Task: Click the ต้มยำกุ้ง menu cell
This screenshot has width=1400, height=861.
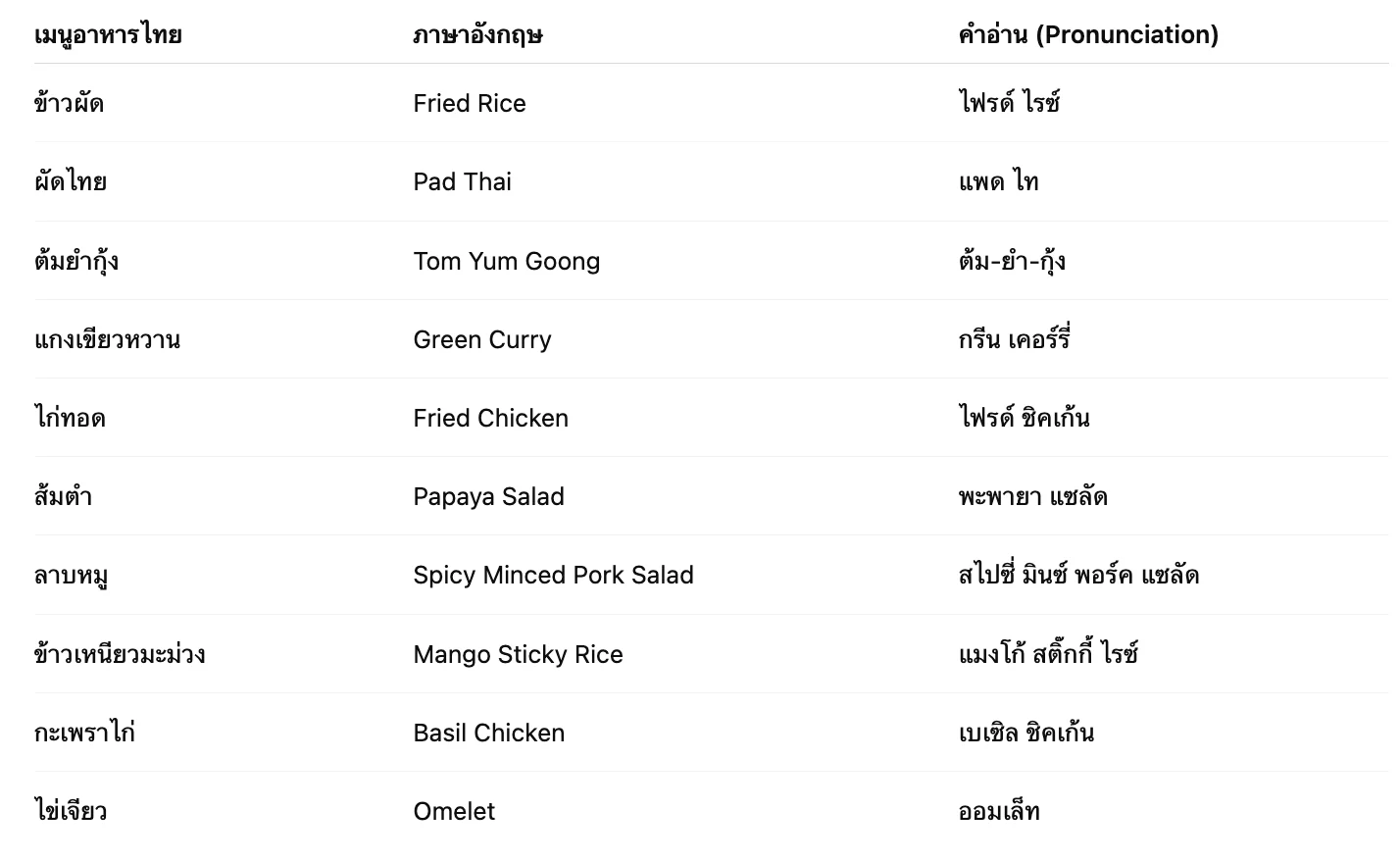Action: pyautogui.click(x=76, y=262)
